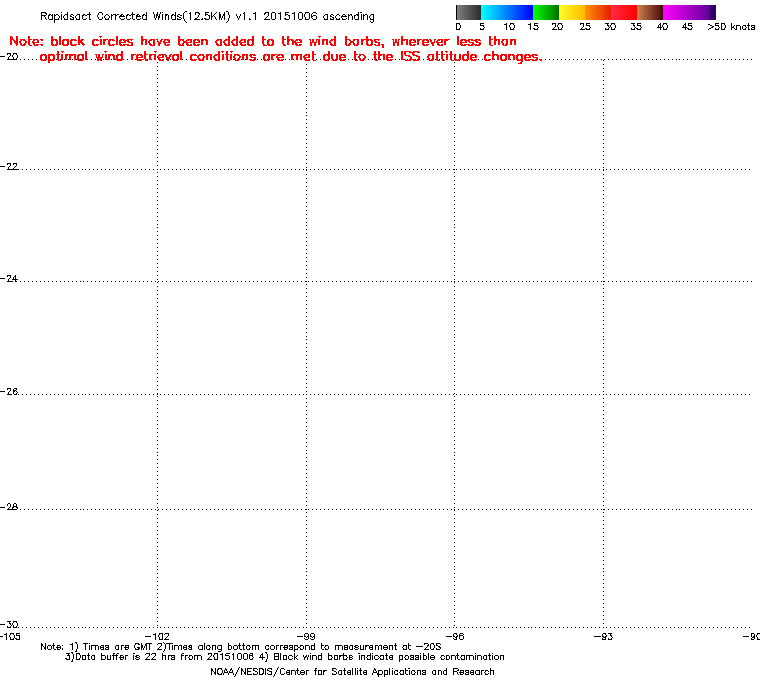Click the -99 longitude axis label
Viewport: 760px width, 688px height.
[306, 637]
